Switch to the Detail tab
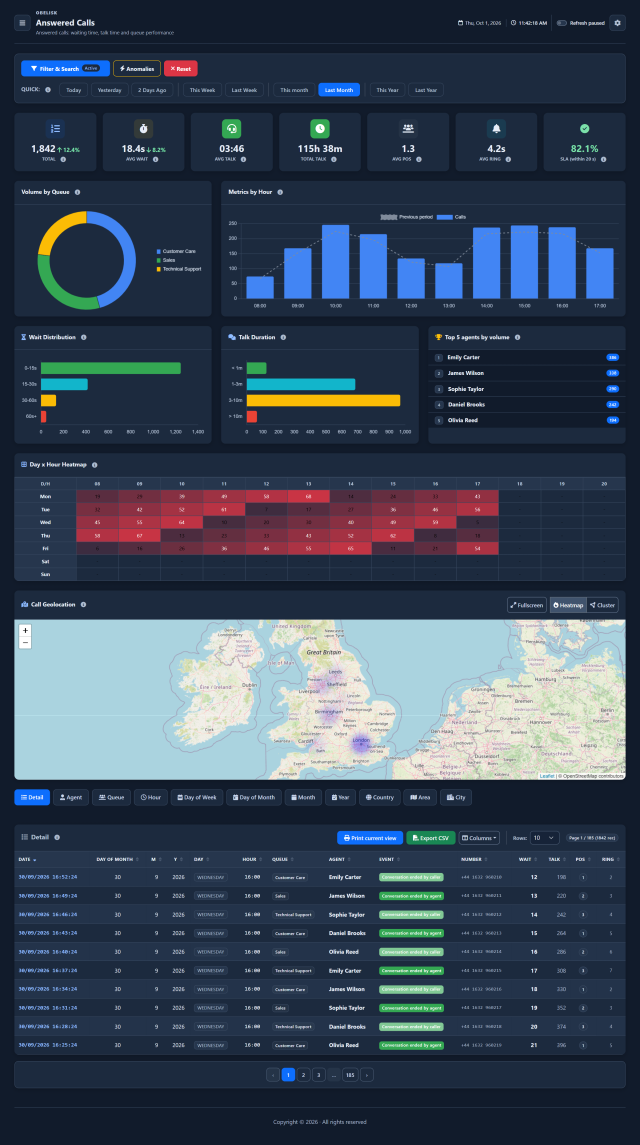This screenshot has width=640, height=1145. coord(32,797)
